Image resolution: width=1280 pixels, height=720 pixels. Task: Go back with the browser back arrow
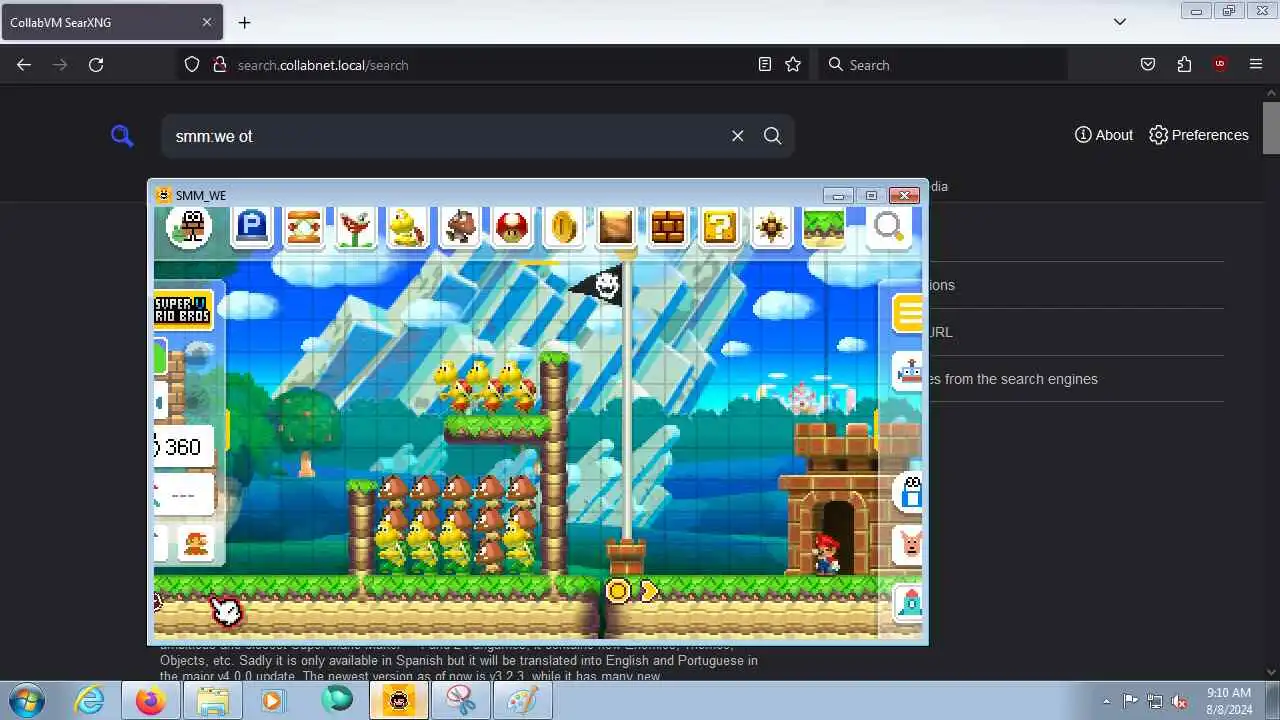point(24,64)
